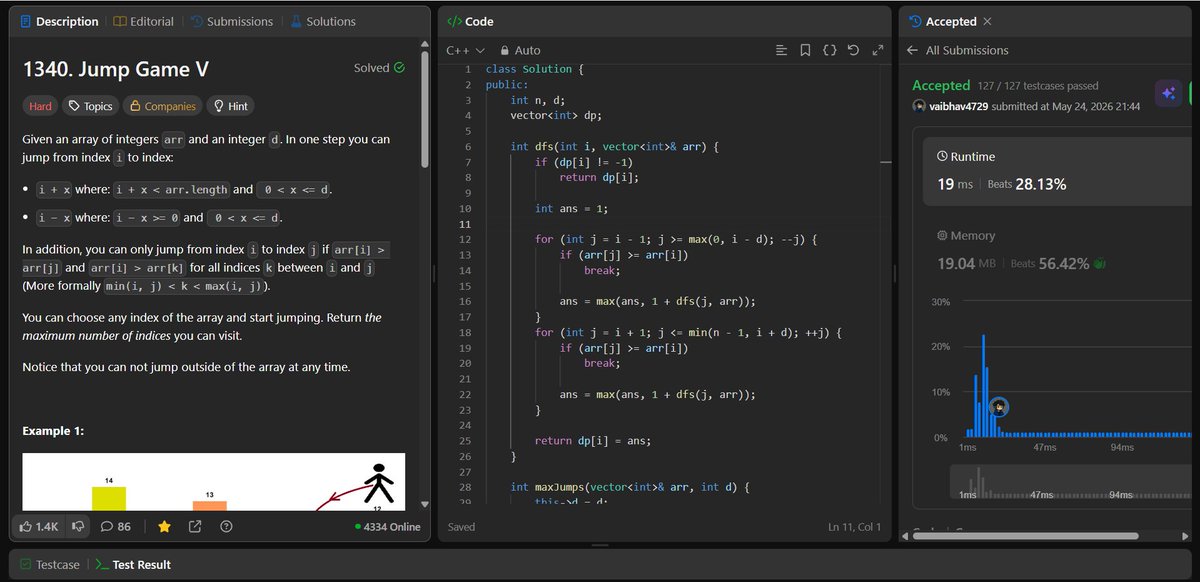Click the Topics tag button
The width and height of the screenshot is (1200, 582).
click(90, 106)
